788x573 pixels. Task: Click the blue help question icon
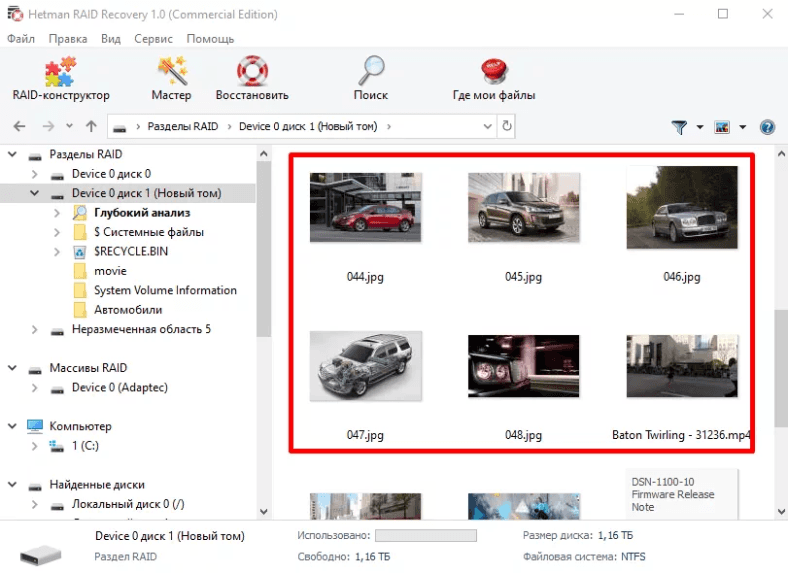coord(767,127)
